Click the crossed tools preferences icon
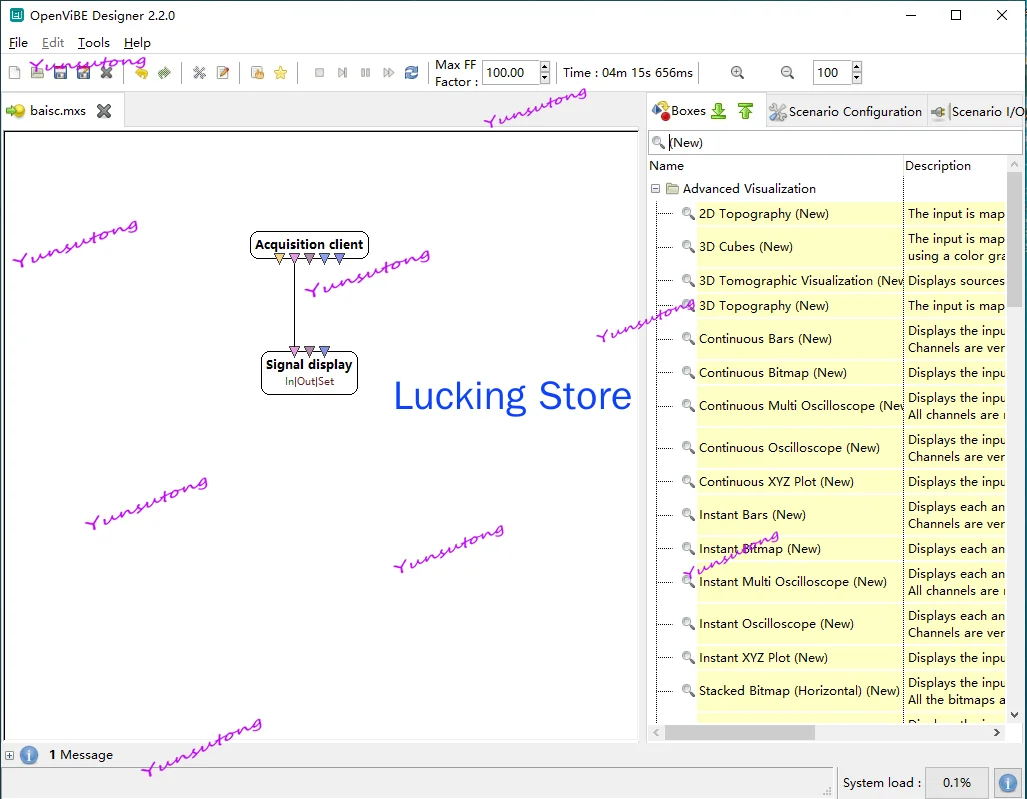Image resolution: width=1027 pixels, height=799 pixels. [199, 73]
